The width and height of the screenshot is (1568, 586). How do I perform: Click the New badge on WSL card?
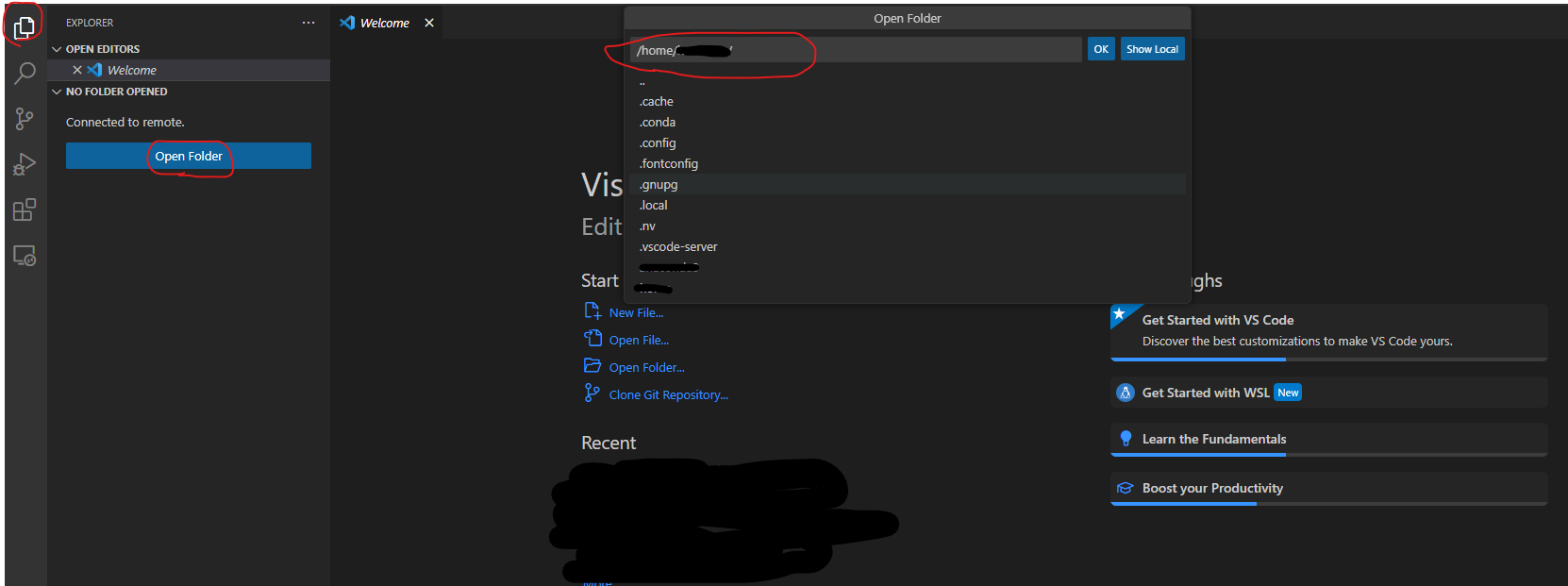(x=1288, y=393)
